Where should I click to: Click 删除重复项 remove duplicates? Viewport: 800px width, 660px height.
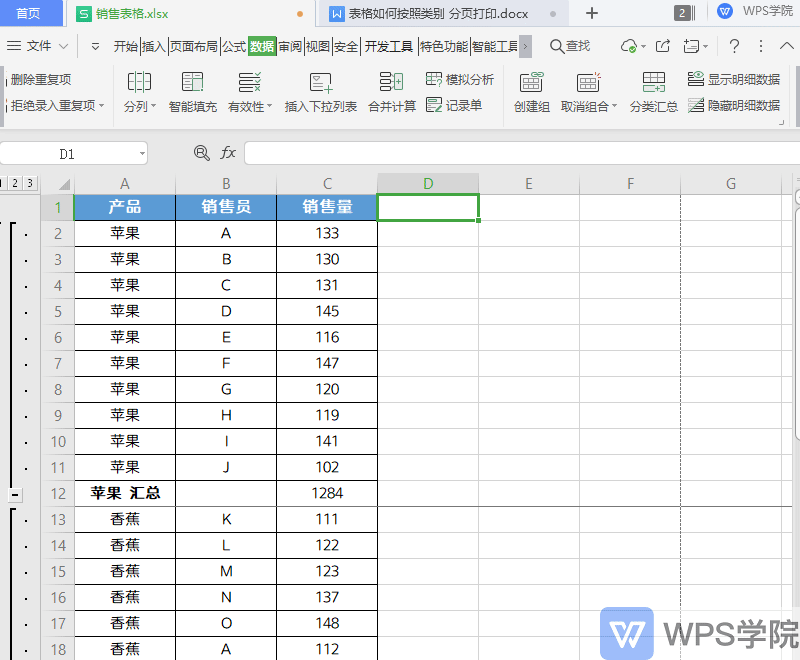pyautogui.click(x=41, y=79)
